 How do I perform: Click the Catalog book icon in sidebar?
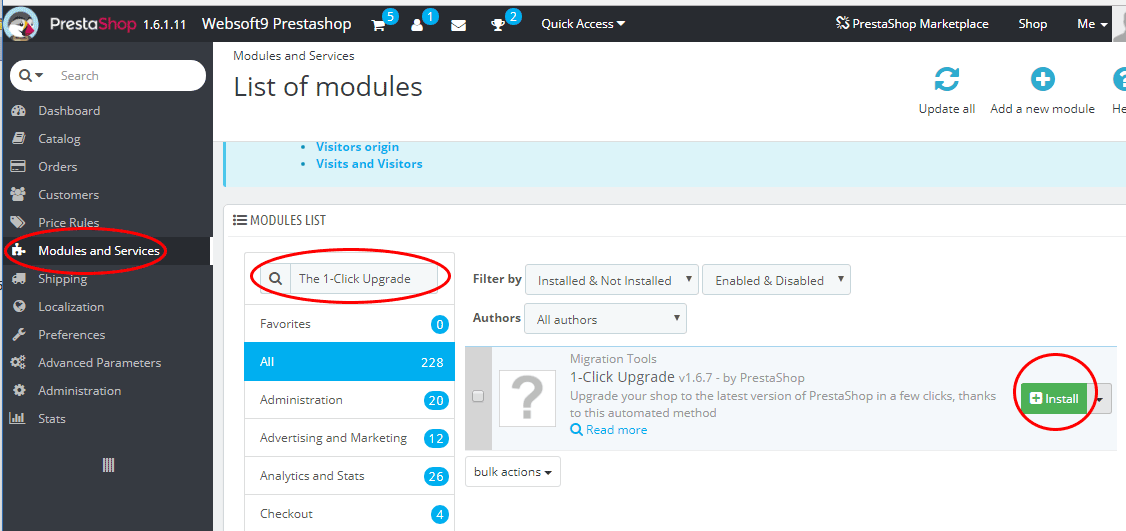19,139
